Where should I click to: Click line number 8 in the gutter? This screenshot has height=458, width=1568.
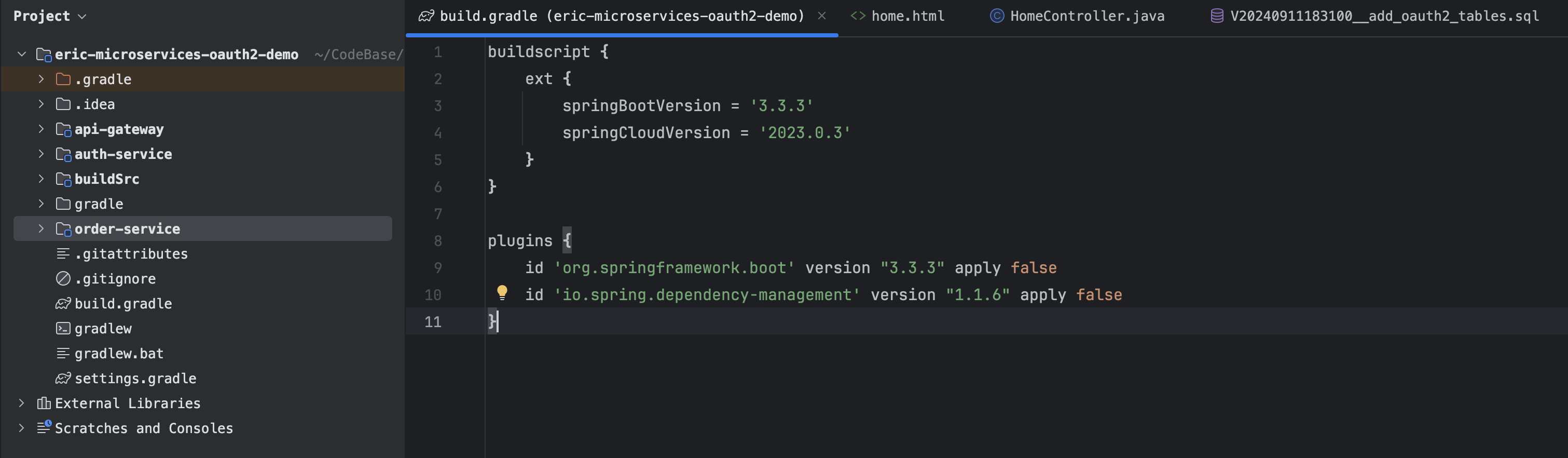coord(437,241)
